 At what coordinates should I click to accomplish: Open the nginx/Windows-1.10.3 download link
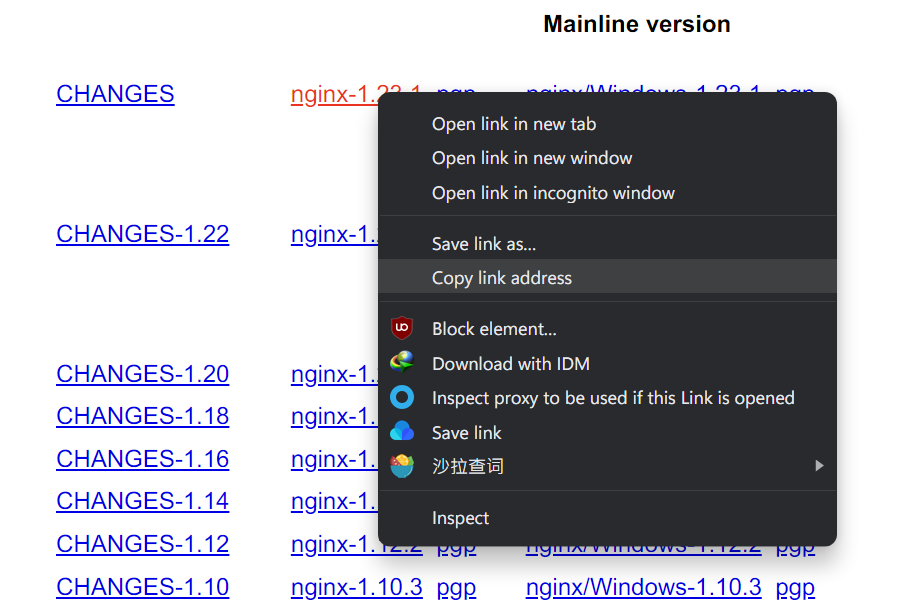click(643, 587)
